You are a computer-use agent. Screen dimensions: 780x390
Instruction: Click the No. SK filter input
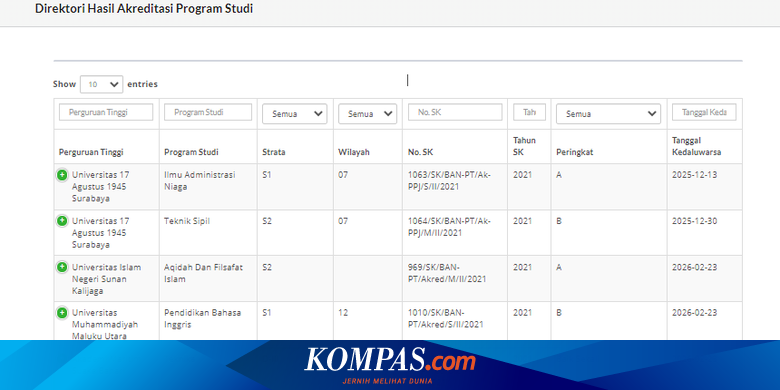(455, 112)
